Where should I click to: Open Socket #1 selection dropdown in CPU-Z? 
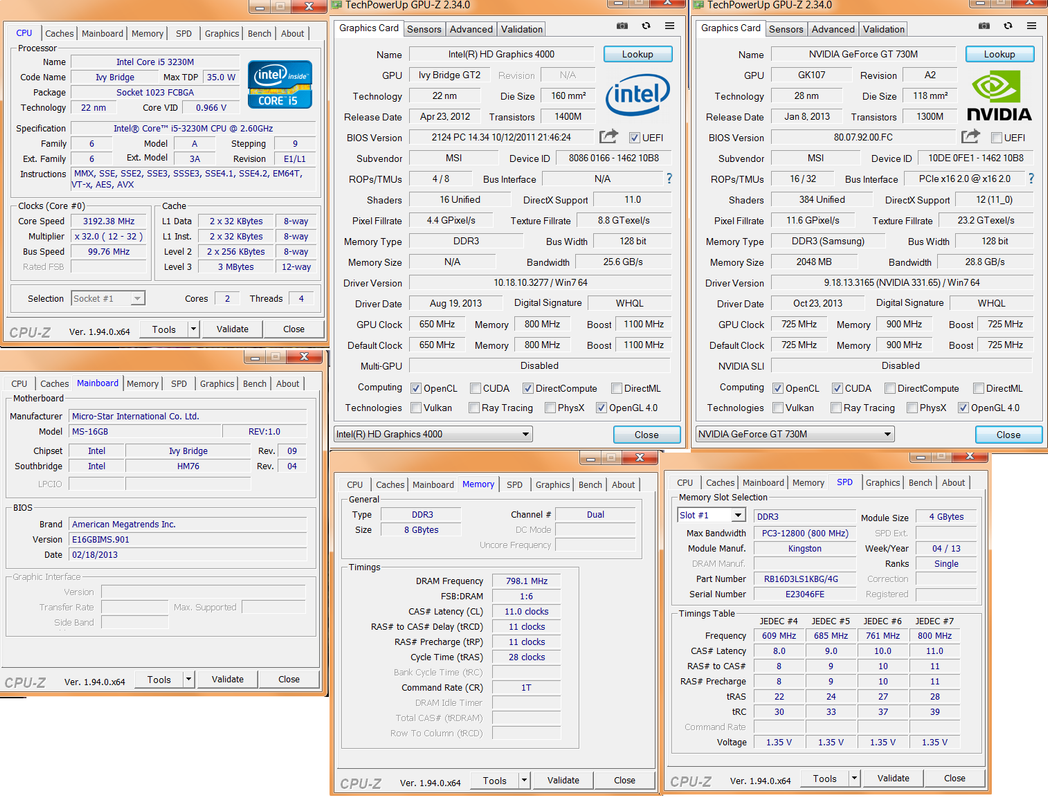click(x=108, y=299)
